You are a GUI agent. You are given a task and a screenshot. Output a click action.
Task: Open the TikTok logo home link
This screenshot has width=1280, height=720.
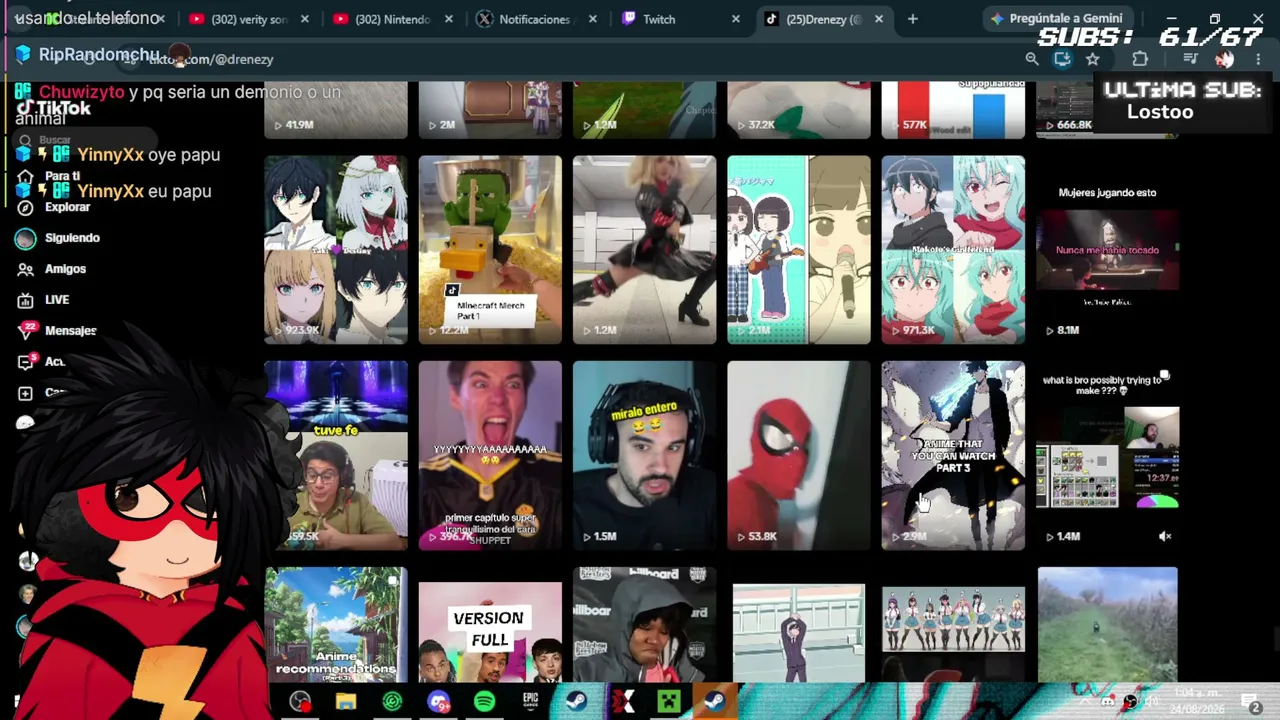(x=54, y=109)
